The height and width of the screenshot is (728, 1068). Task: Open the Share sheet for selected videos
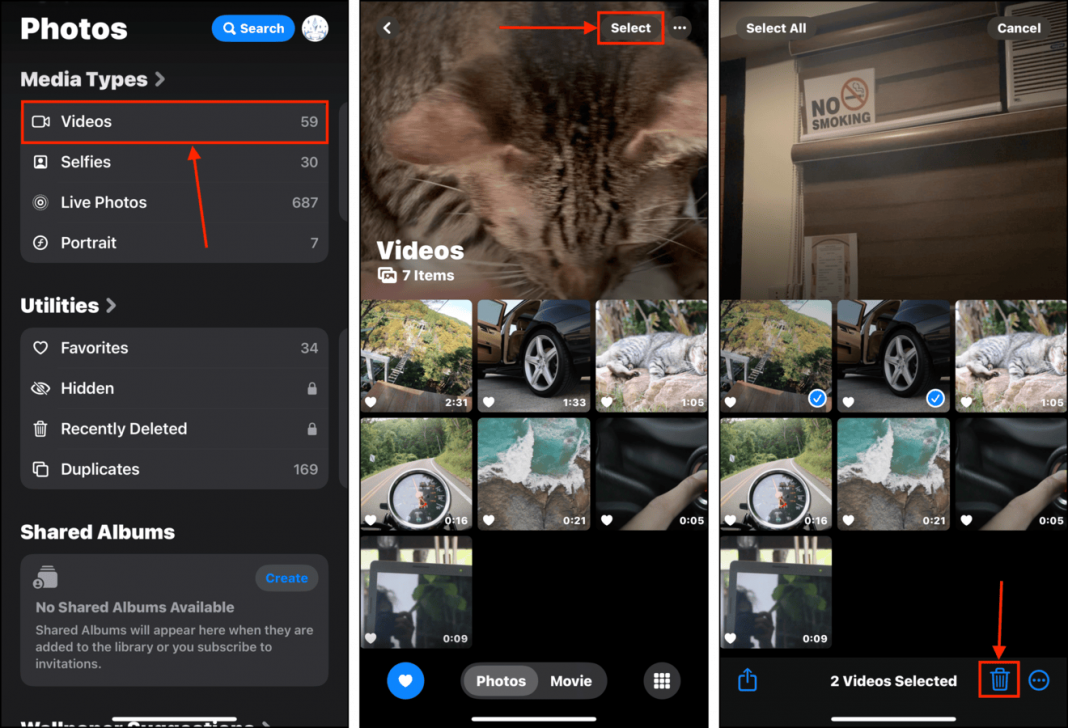click(747, 680)
